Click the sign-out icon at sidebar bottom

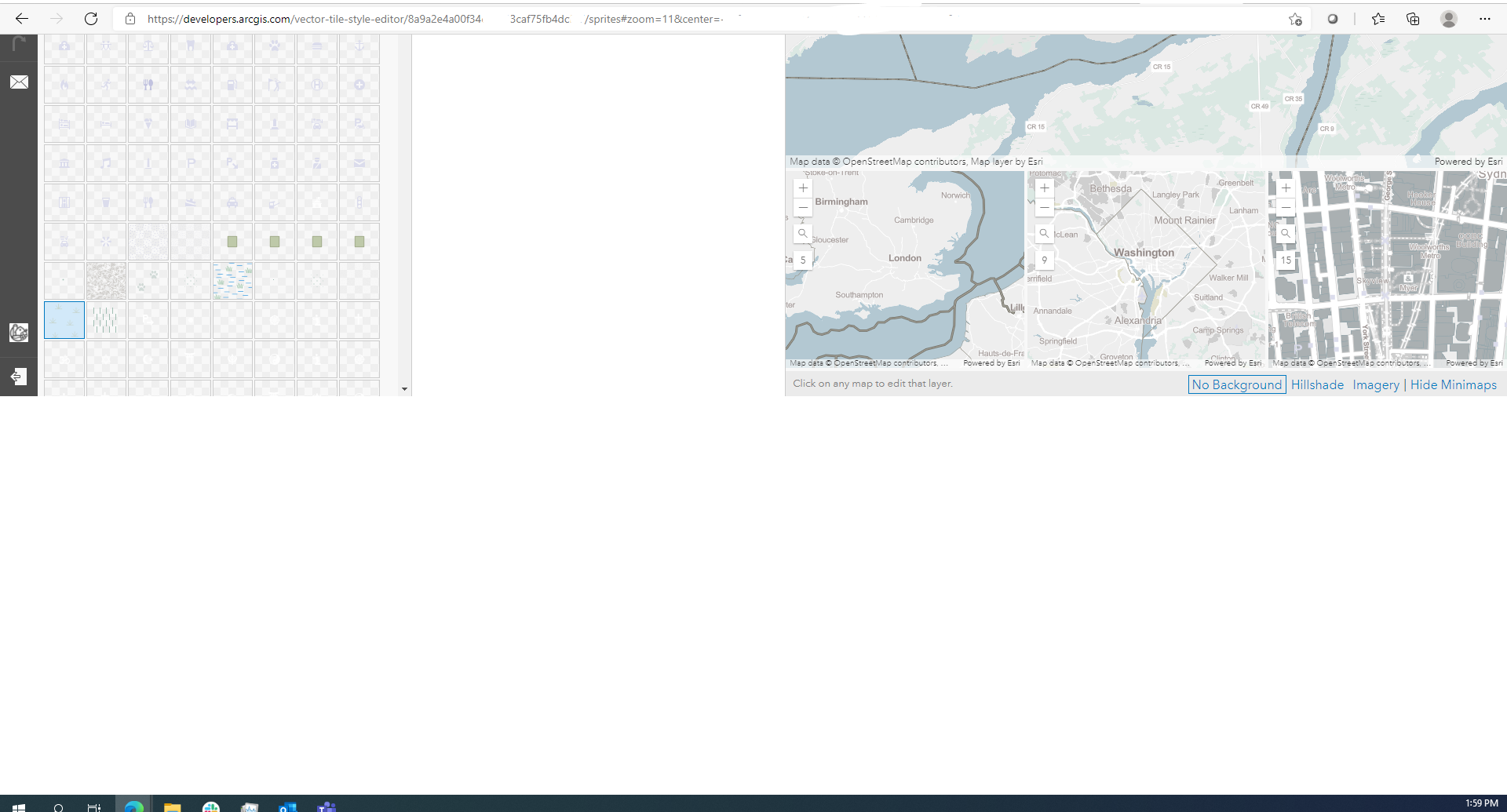[19, 377]
